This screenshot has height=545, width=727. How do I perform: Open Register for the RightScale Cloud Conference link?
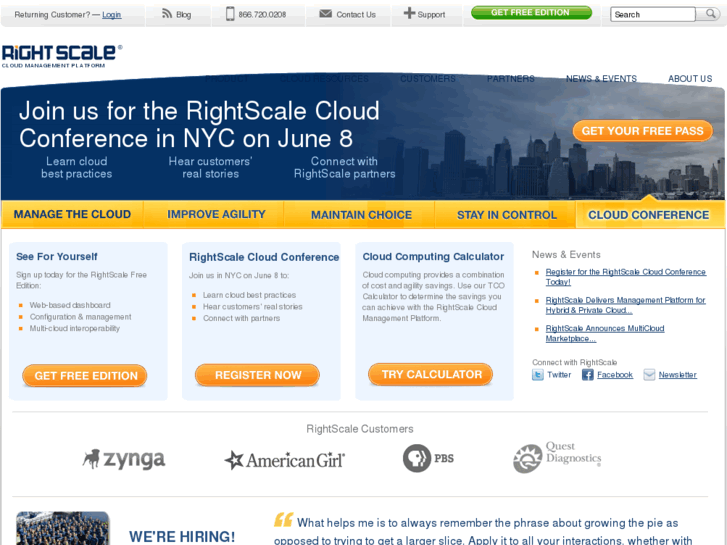click(625, 277)
